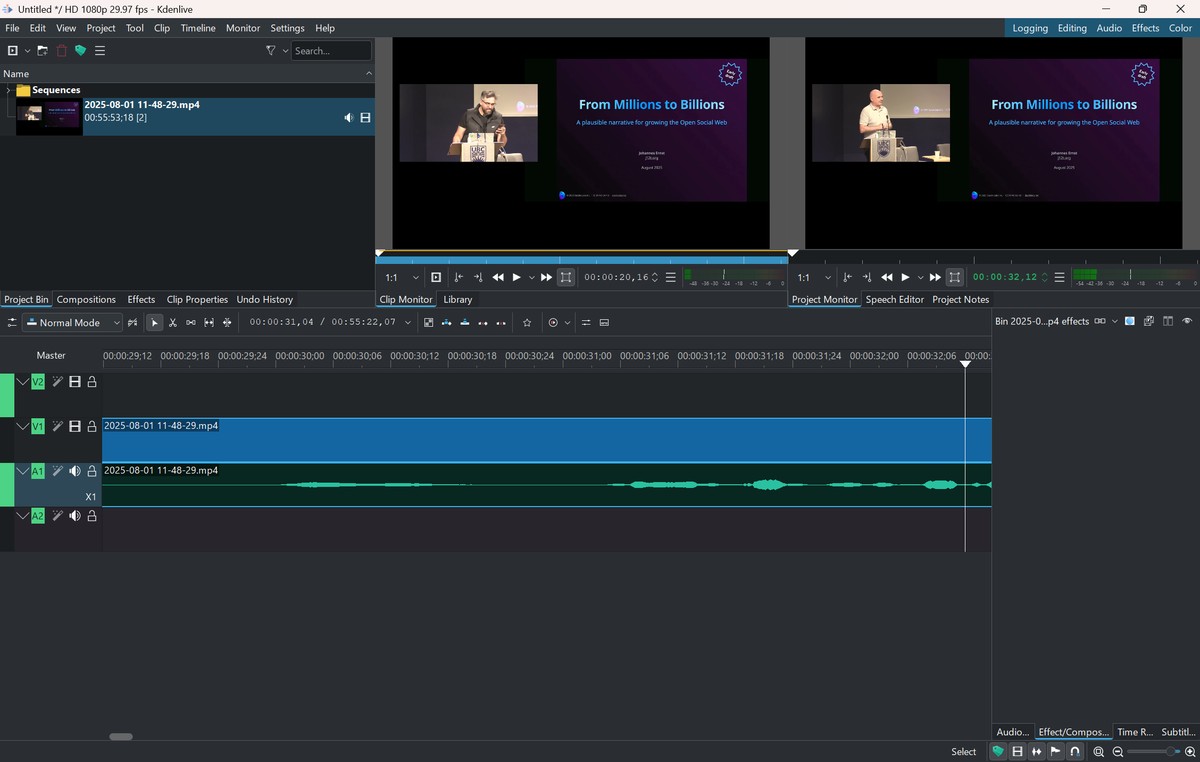The width and height of the screenshot is (1200, 762).
Task: Switch to the Speech Editor tab
Action: click(x=894, y=299)
